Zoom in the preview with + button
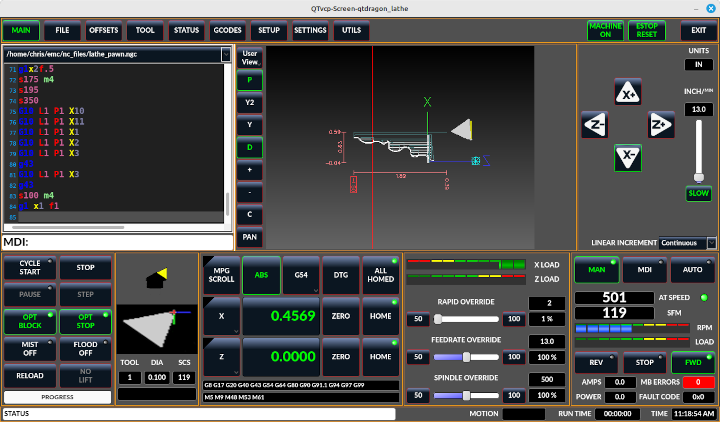Screen dimensions: 720x422 (249, 170)
